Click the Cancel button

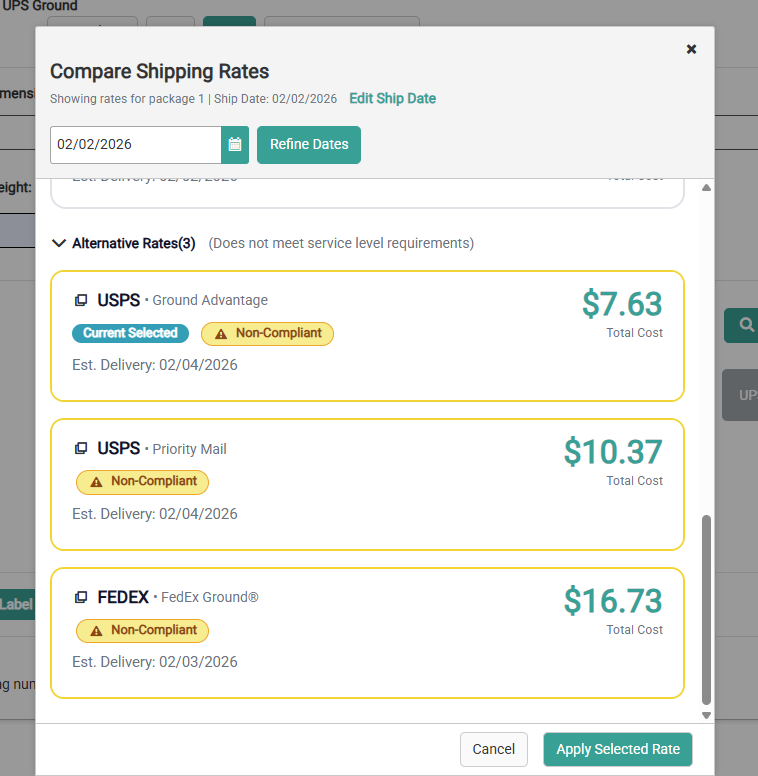tap(493, 749)
